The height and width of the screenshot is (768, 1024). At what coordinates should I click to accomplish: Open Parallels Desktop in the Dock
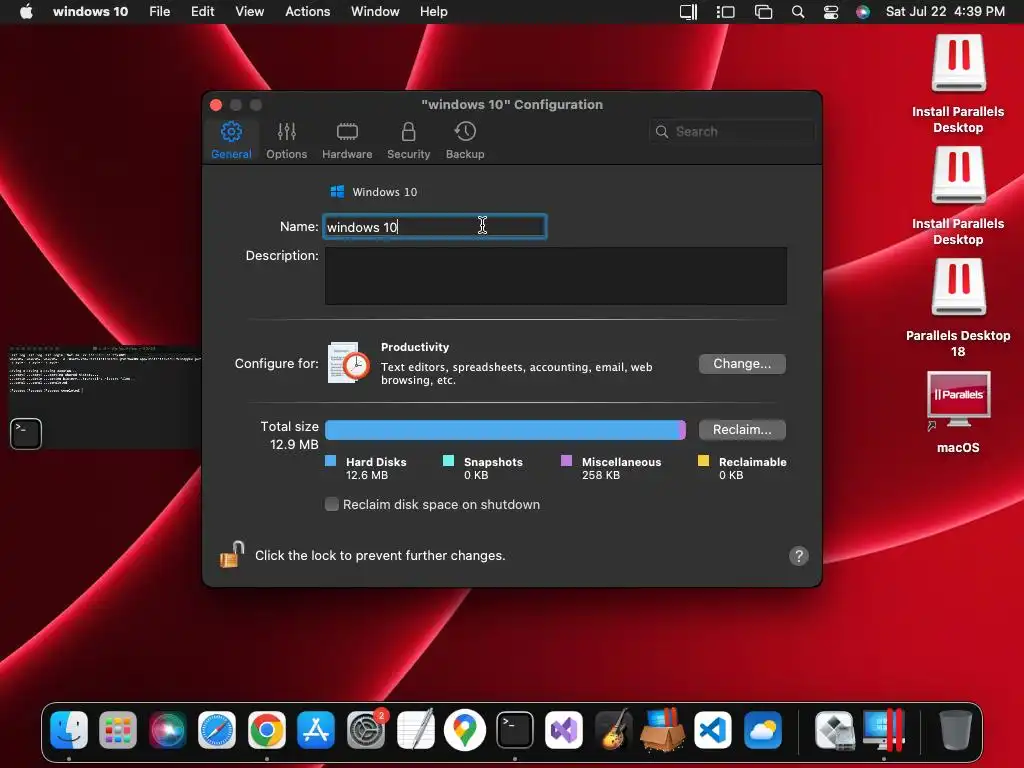point(884,729)
